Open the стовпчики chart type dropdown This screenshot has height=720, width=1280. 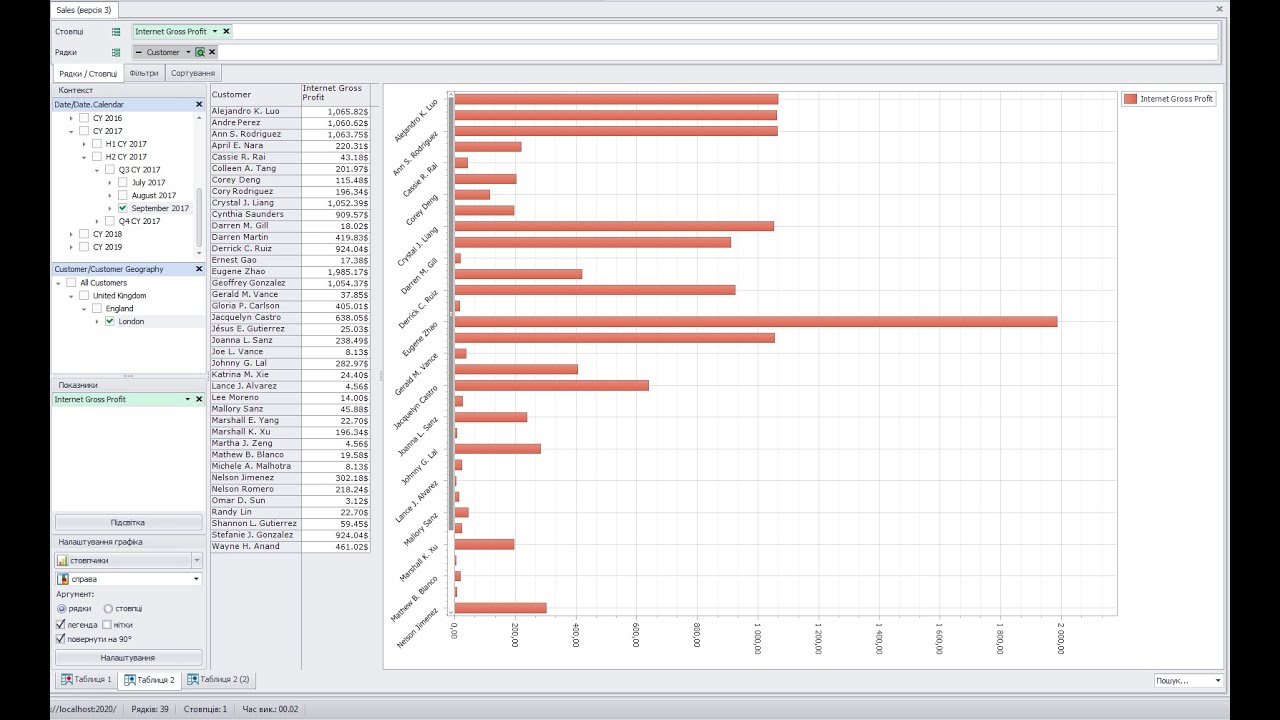tap(197, 561)
